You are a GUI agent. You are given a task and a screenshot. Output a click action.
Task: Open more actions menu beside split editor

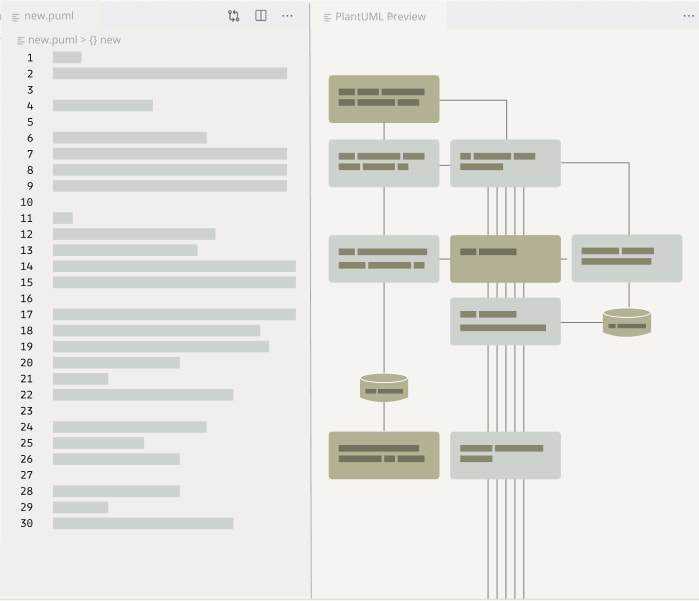(x=287, y=16)
